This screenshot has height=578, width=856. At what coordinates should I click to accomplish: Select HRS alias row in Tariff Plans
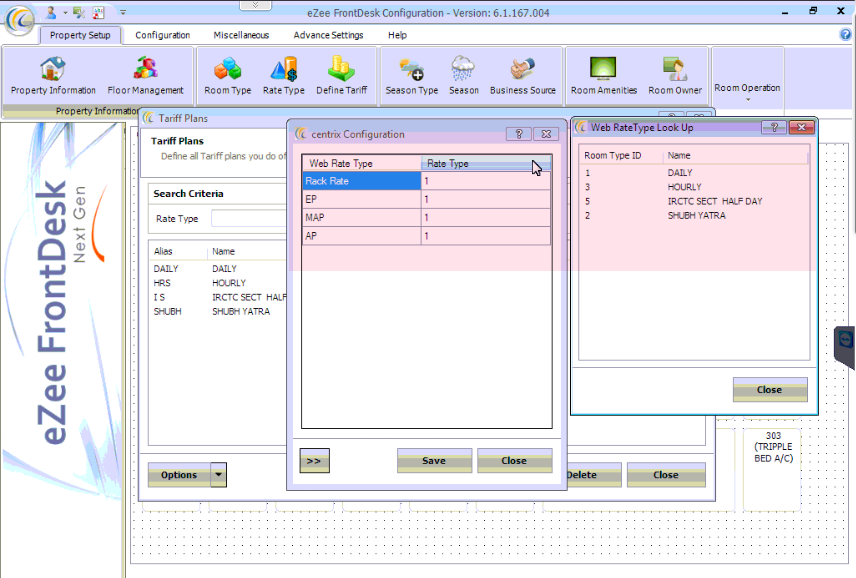(218, 283)
